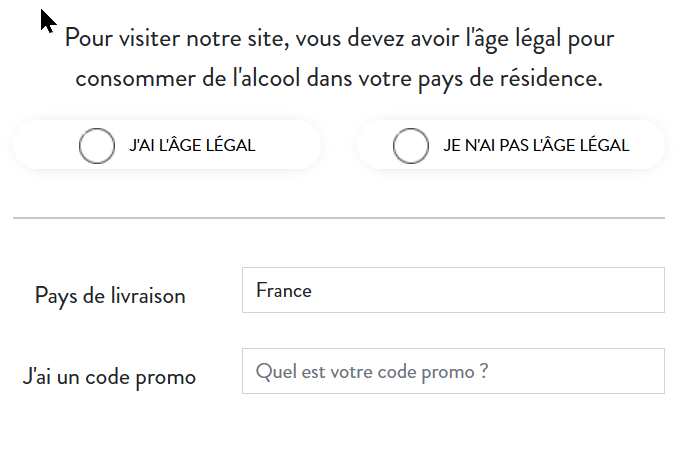Click the 'Quel est votre code promo ?' placeholder
Viewport: 693px width, 459px height.
click(x=372, y=372)
